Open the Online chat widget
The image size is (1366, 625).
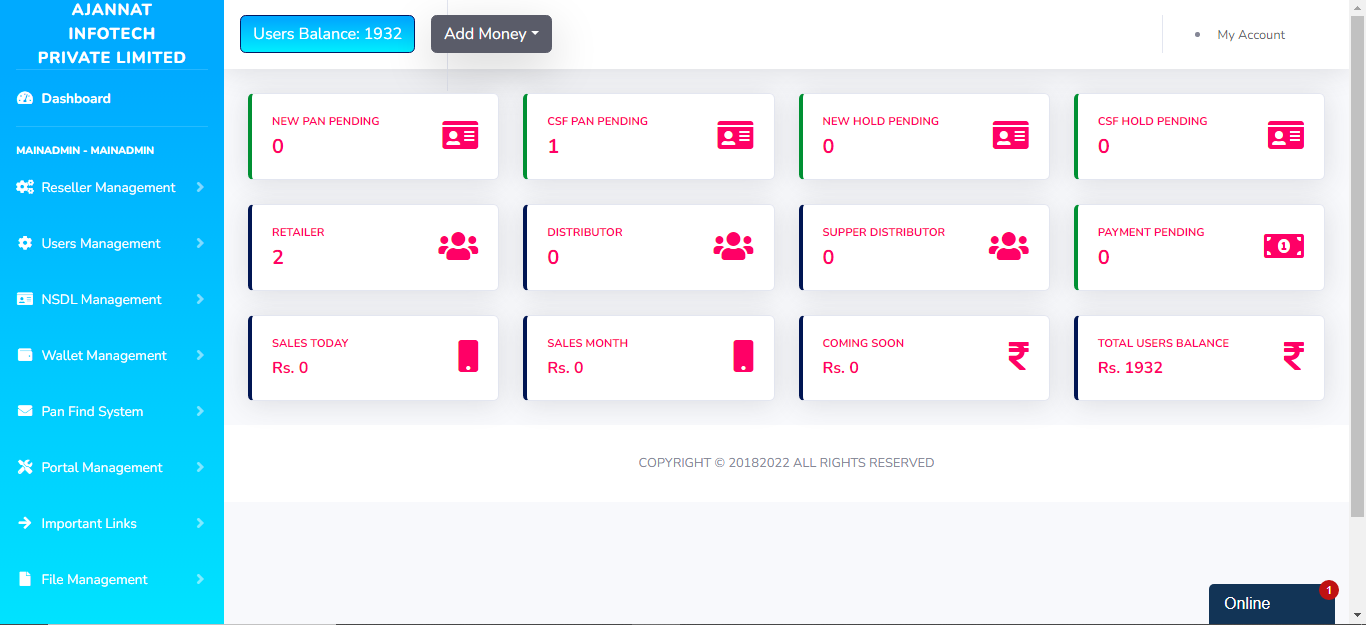(x=1271, y=603)
